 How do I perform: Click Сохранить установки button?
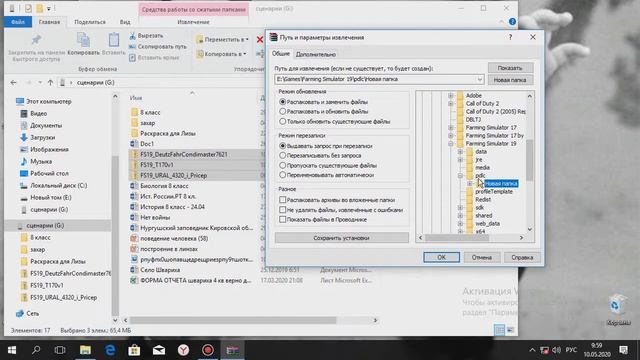[342, 238]
